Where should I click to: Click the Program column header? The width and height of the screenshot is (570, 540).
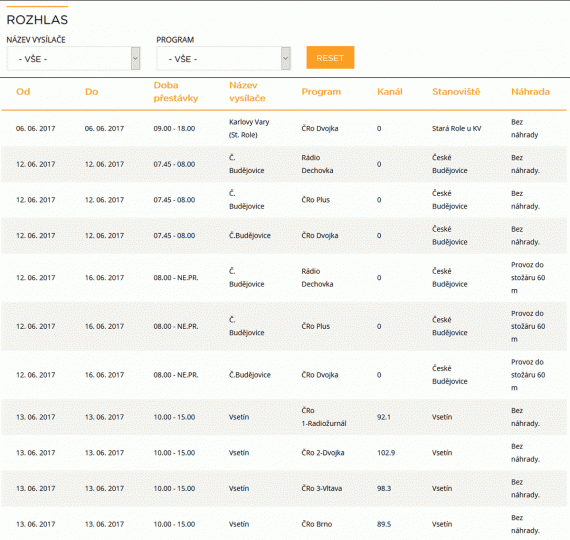coord(321,92)
